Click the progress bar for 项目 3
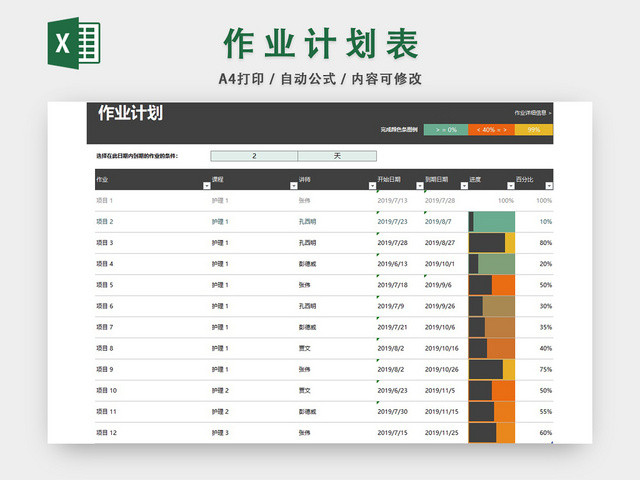 [491, 243]
